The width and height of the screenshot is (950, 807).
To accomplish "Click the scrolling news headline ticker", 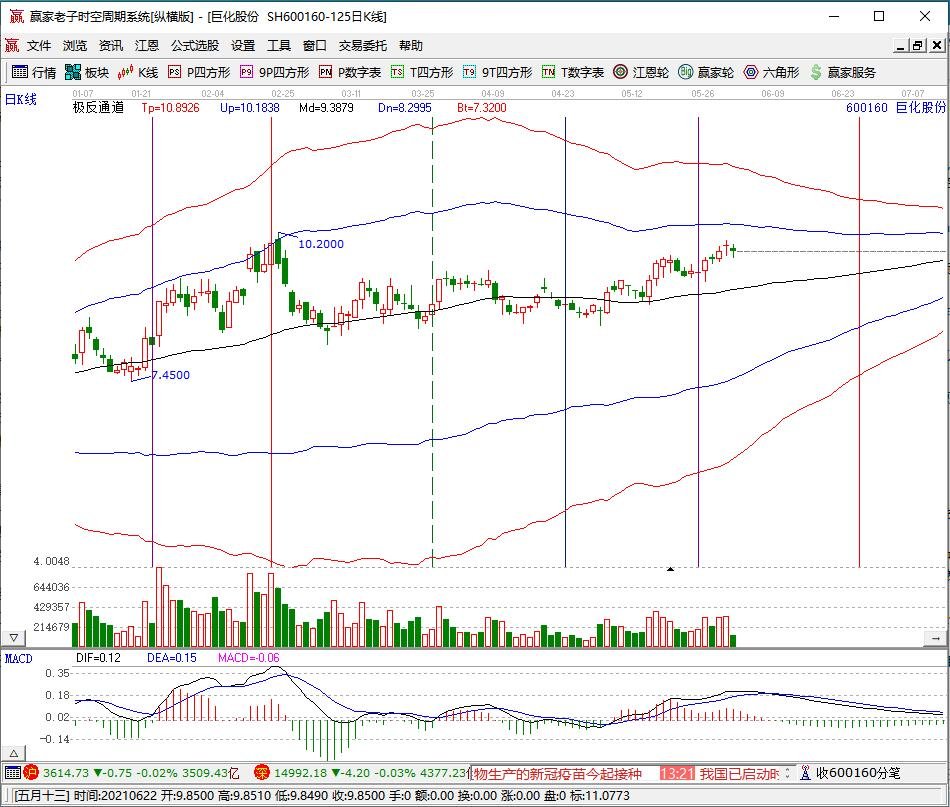I will [560, 773].
